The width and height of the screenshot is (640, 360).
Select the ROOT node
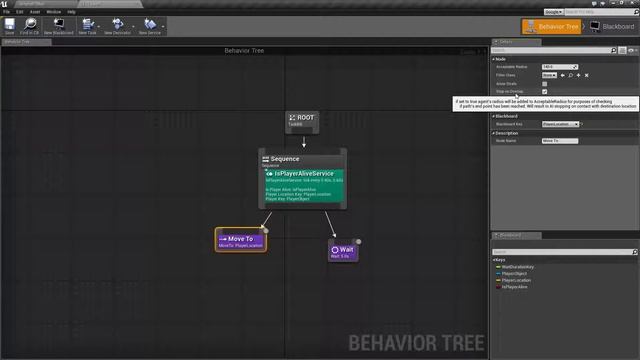click(x=302, y=122)
